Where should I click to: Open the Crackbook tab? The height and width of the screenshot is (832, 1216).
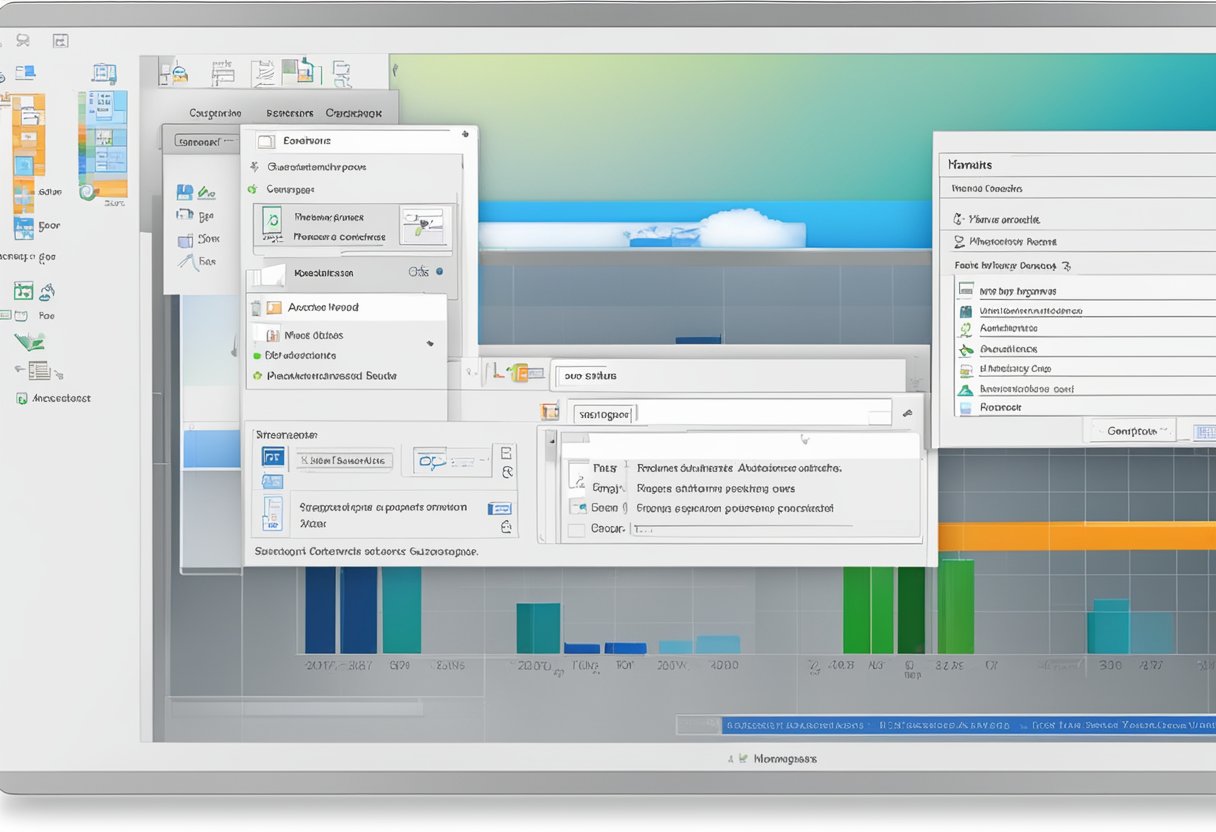pos(354,114)
